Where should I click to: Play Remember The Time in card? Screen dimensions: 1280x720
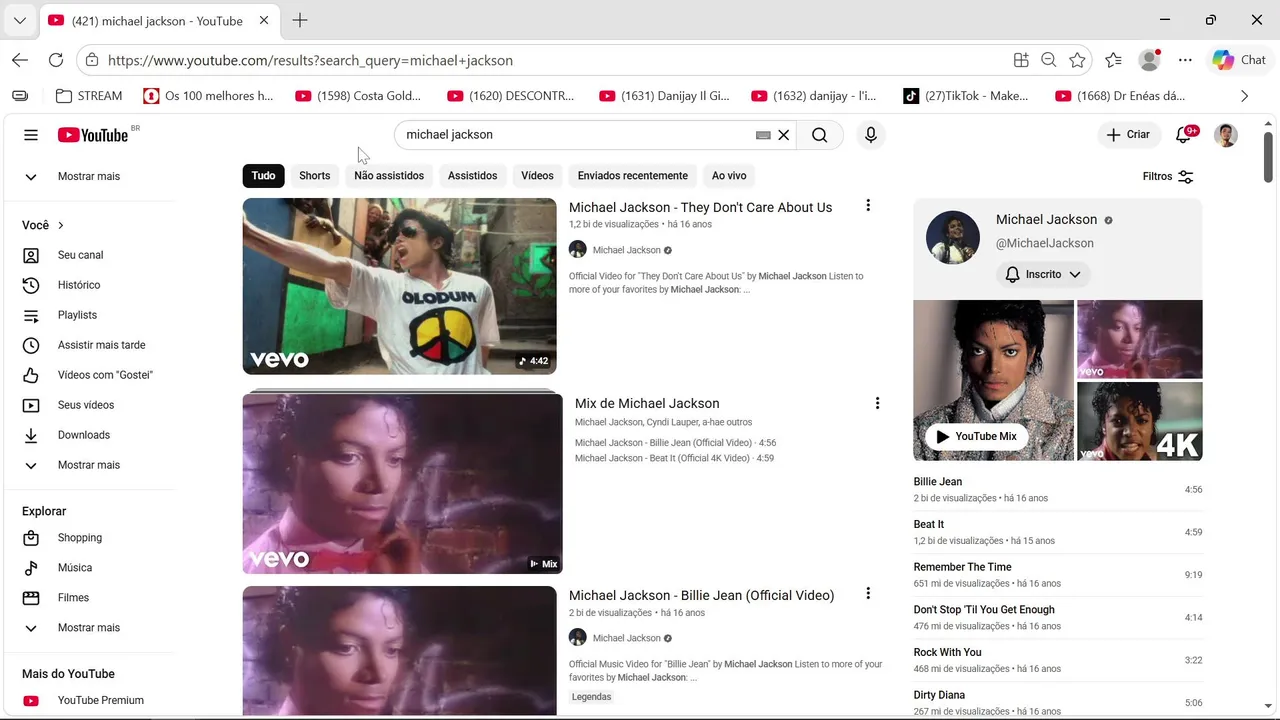tap(1057, 575)
